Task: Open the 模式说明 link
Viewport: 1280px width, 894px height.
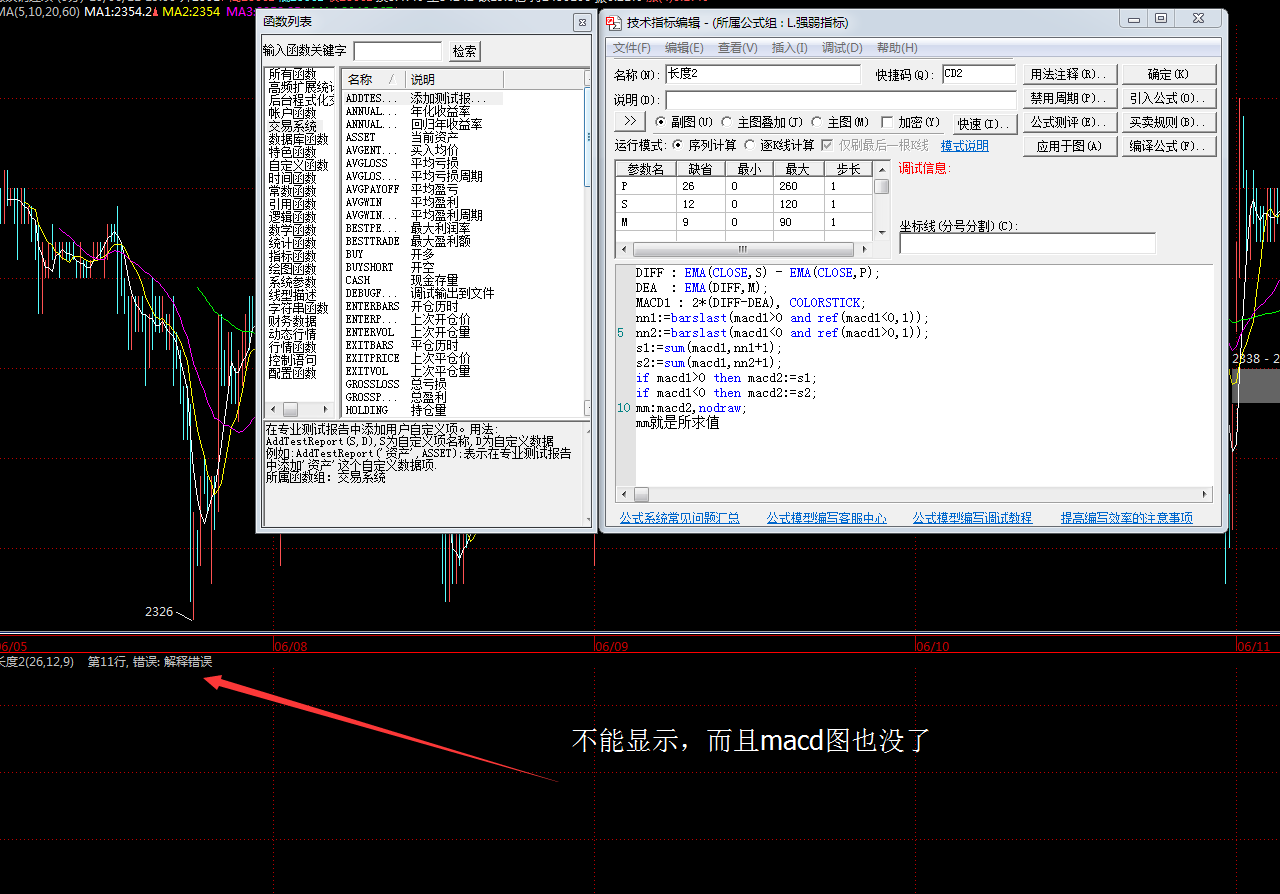Action: coord(965,146)
